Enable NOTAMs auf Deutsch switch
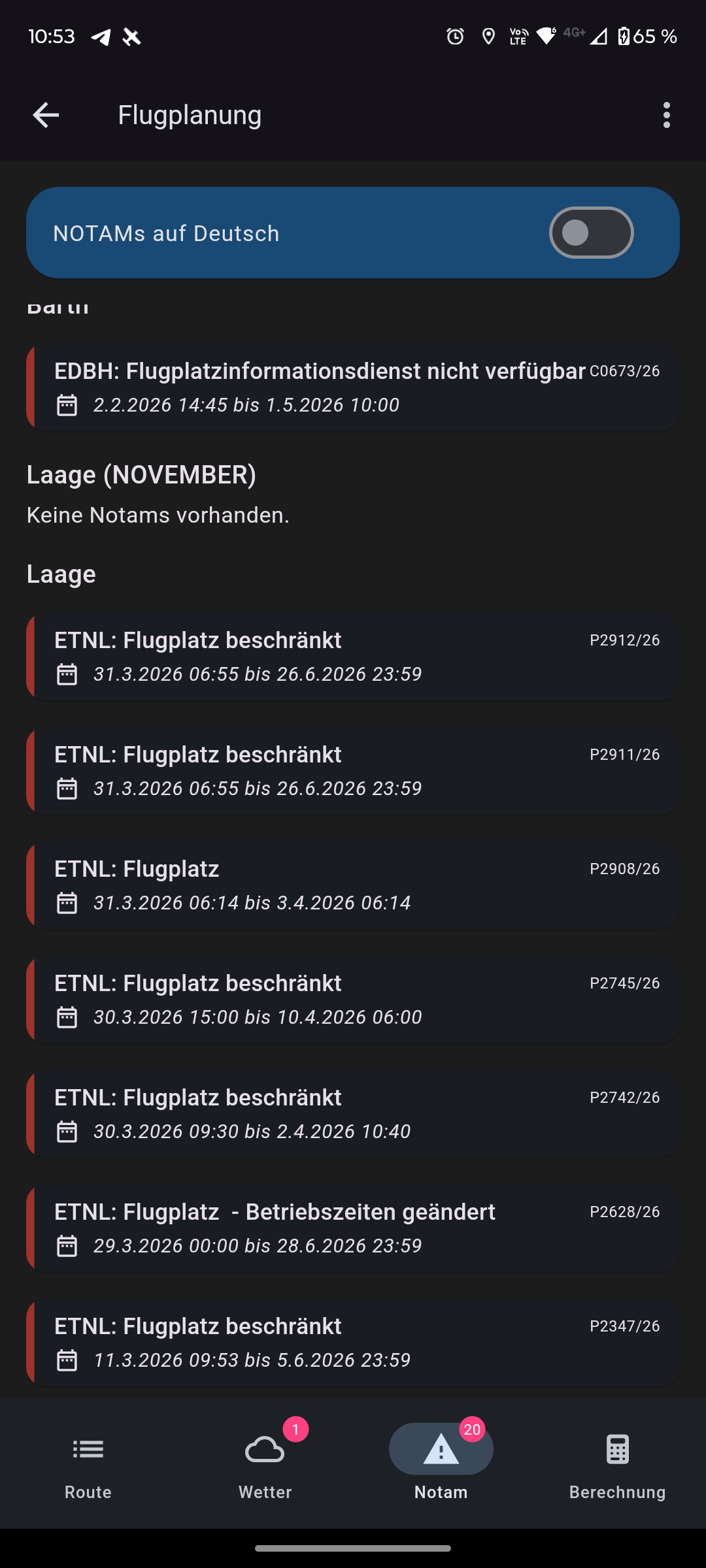Viewport: 706px width, 1568px height. (591, 233)
